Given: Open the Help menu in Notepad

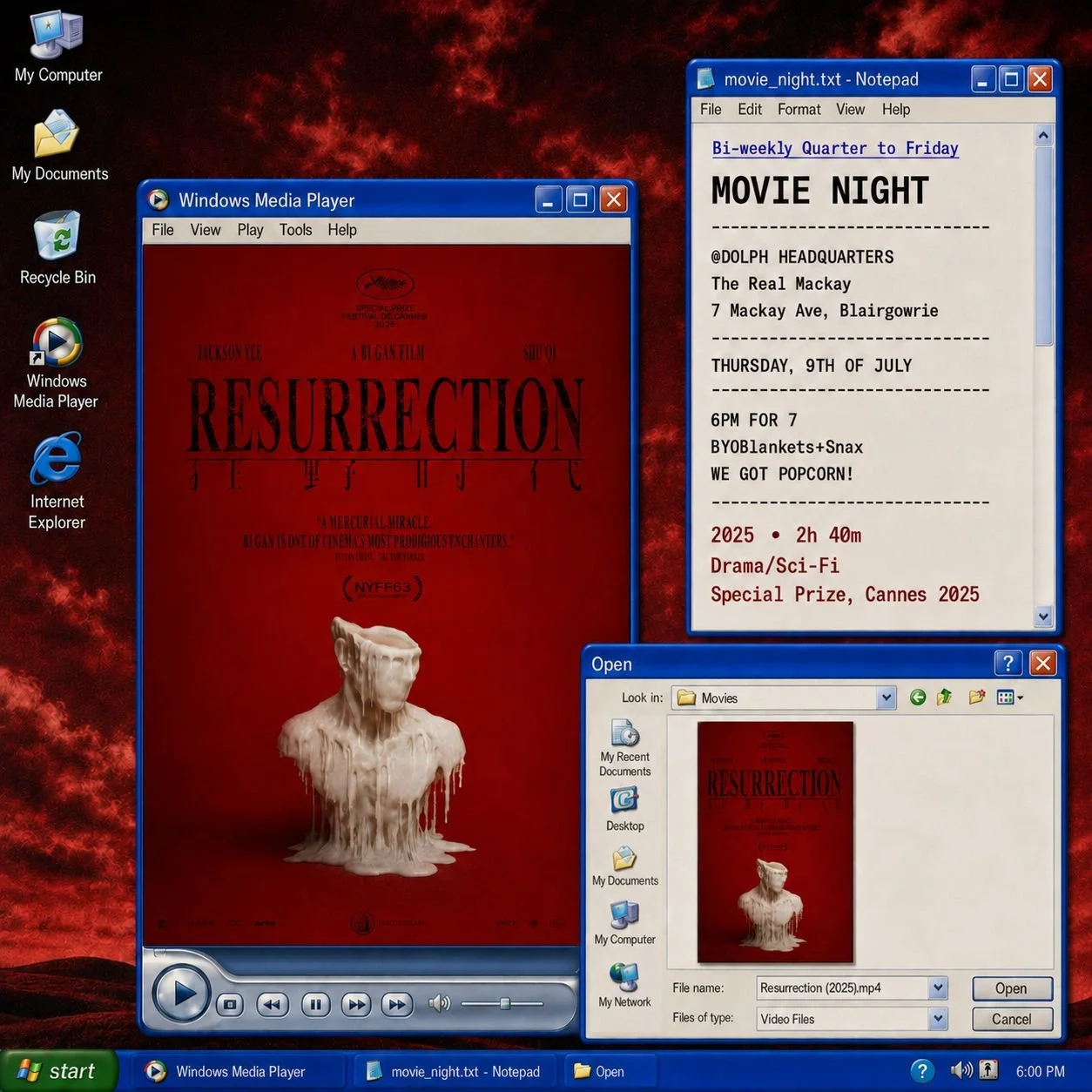Looking at the screenshot, I should pyautogui.click(x=896, y=109).
